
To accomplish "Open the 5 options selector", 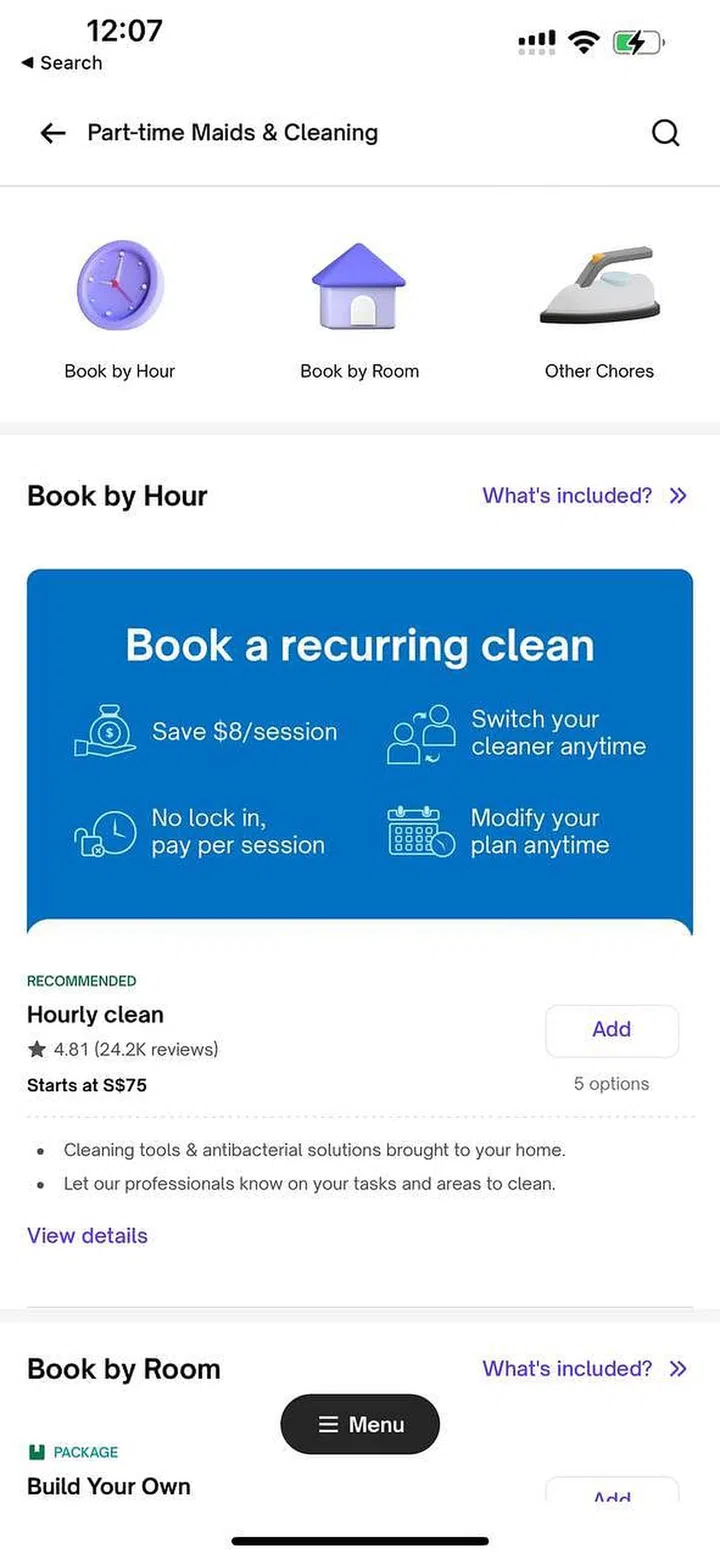I will [611, 1084].
